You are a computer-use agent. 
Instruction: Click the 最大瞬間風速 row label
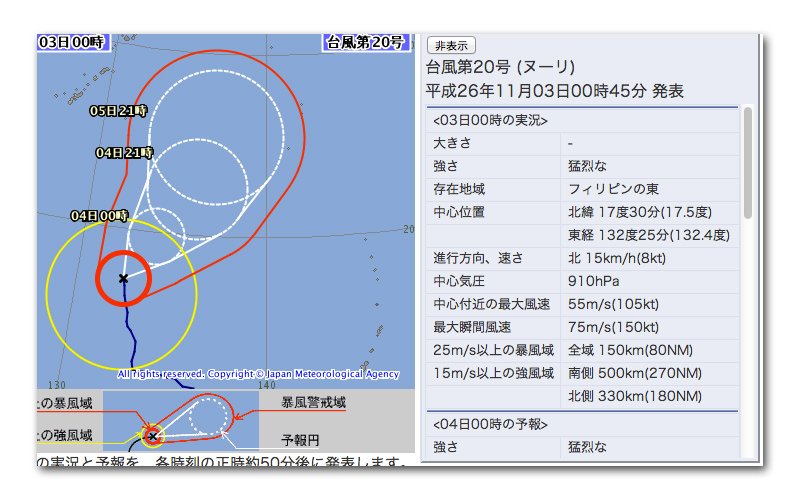pos(472,327)
